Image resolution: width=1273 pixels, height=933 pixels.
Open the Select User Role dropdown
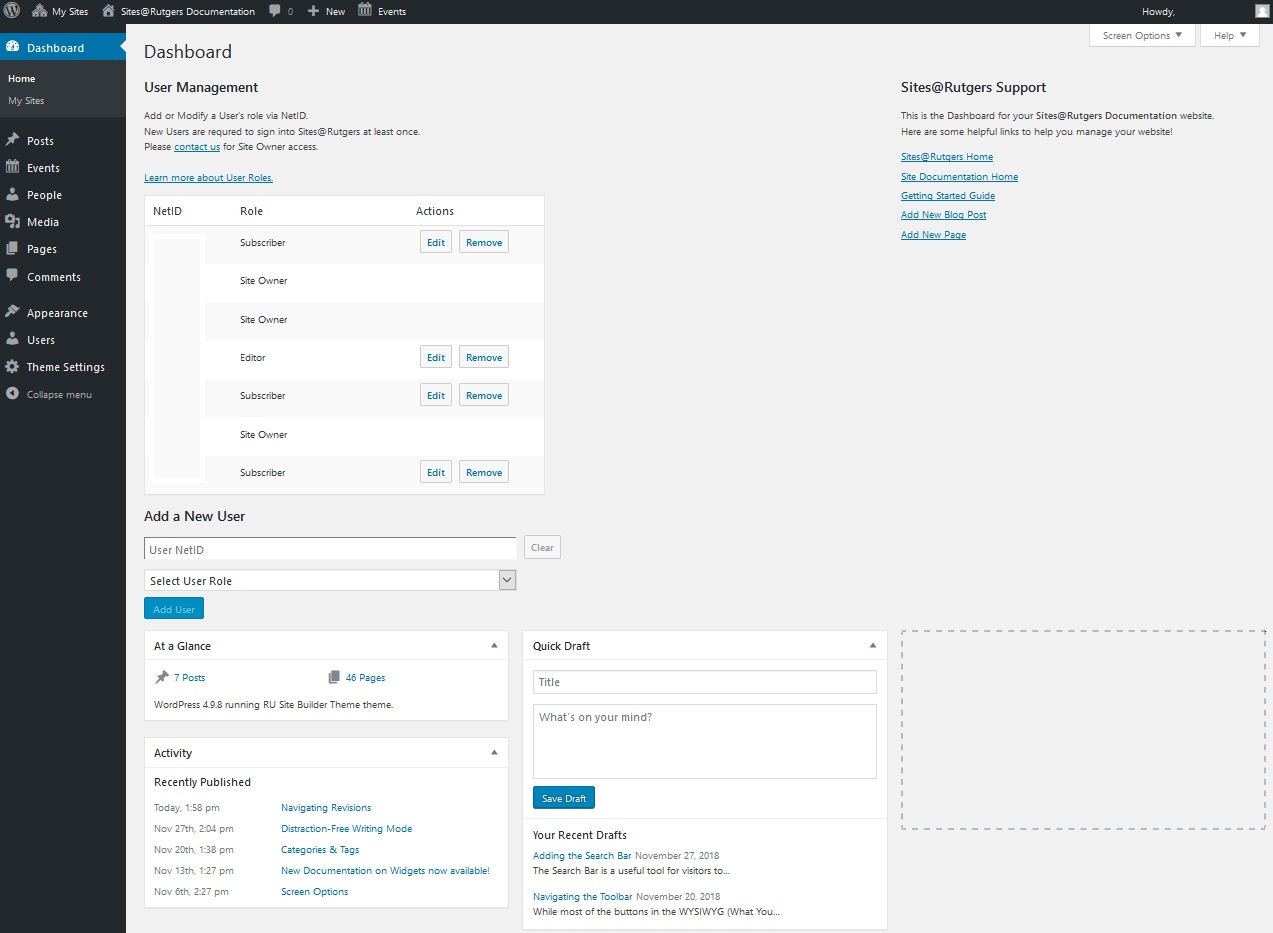click(x=330, y=581)
